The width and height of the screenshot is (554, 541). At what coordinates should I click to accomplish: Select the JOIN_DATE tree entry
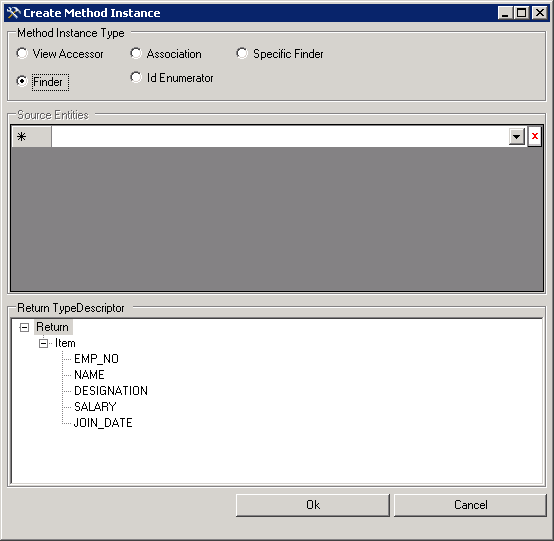pyautogui.click(x=103, y=423)
